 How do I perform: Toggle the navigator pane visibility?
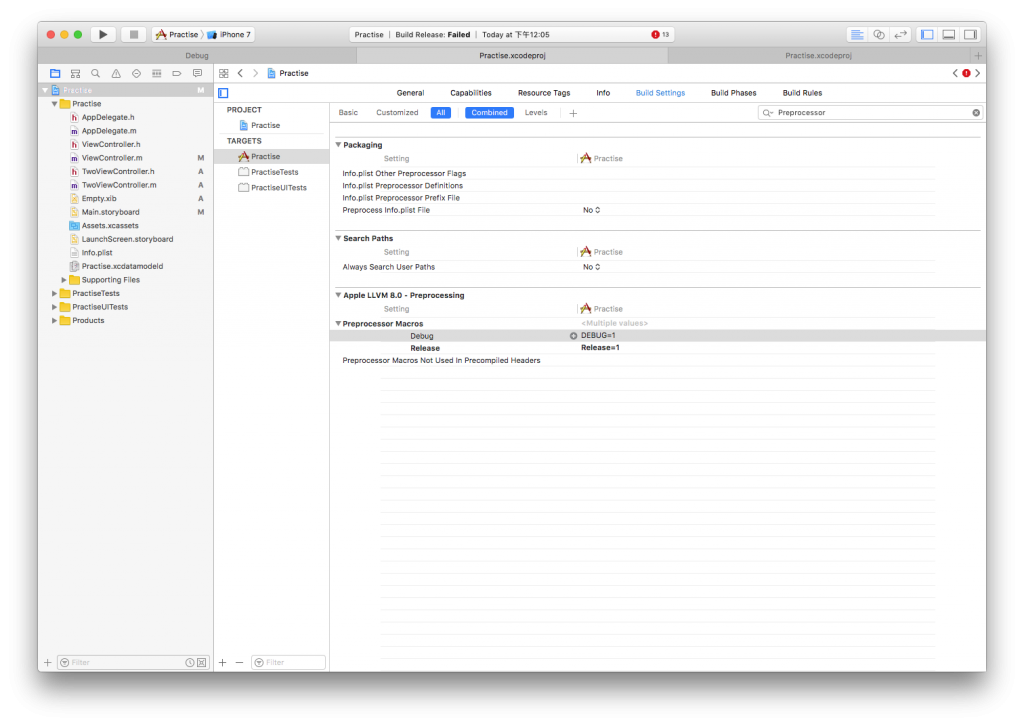927,35
